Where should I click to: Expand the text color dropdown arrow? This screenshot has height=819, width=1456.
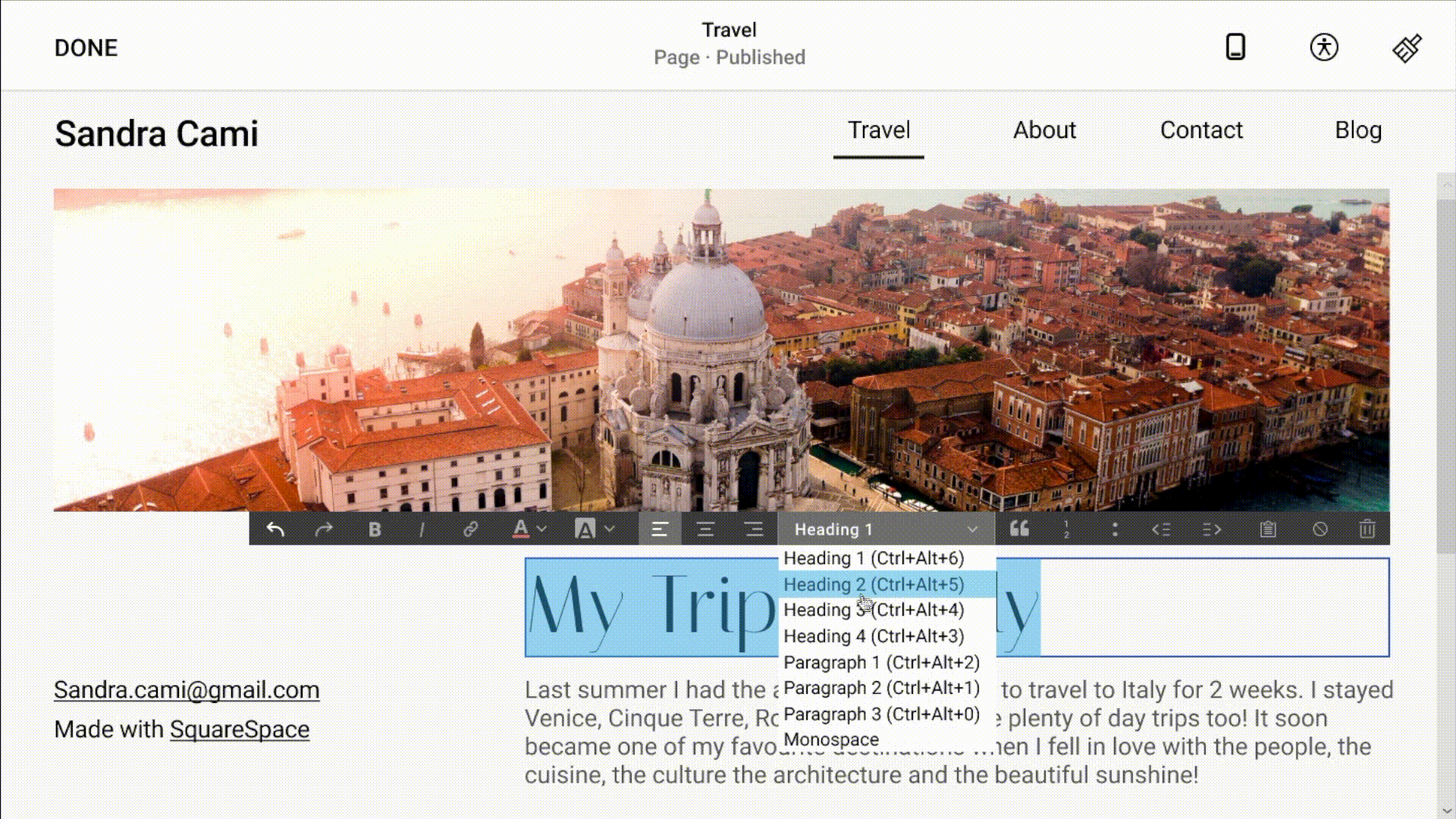click(541, 529)
